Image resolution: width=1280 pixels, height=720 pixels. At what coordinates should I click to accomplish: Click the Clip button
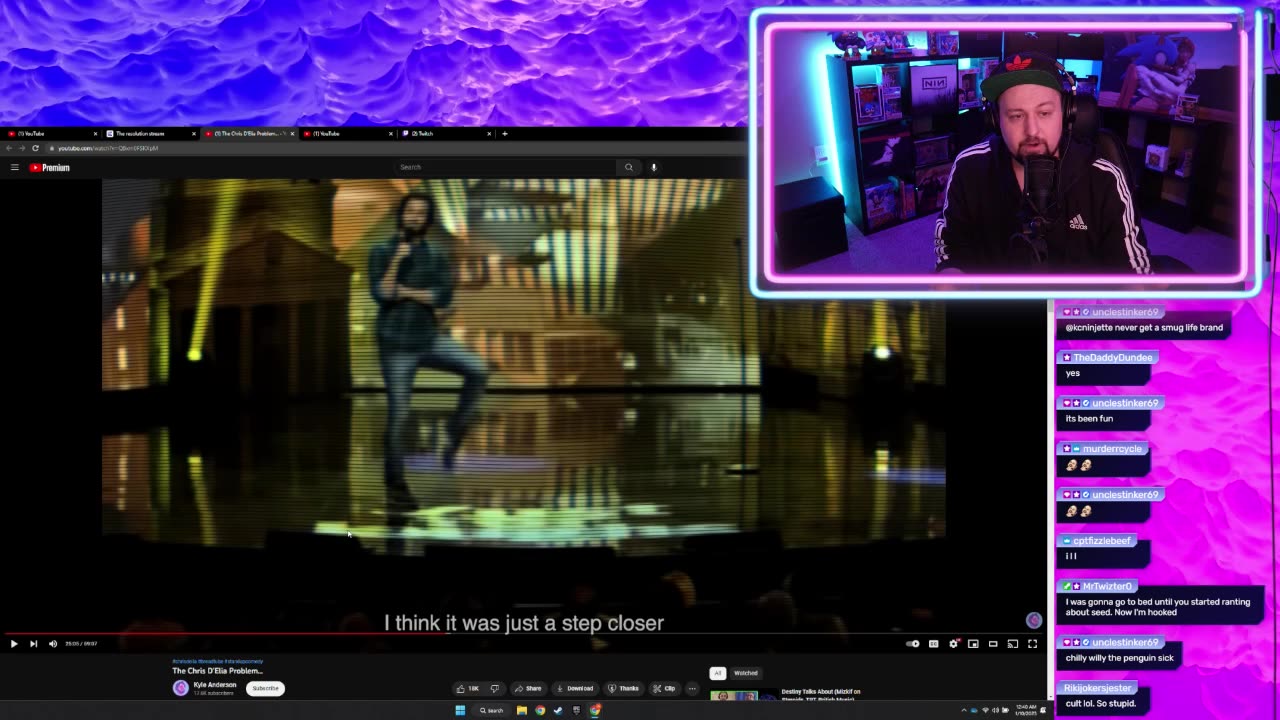pos(664,688)
